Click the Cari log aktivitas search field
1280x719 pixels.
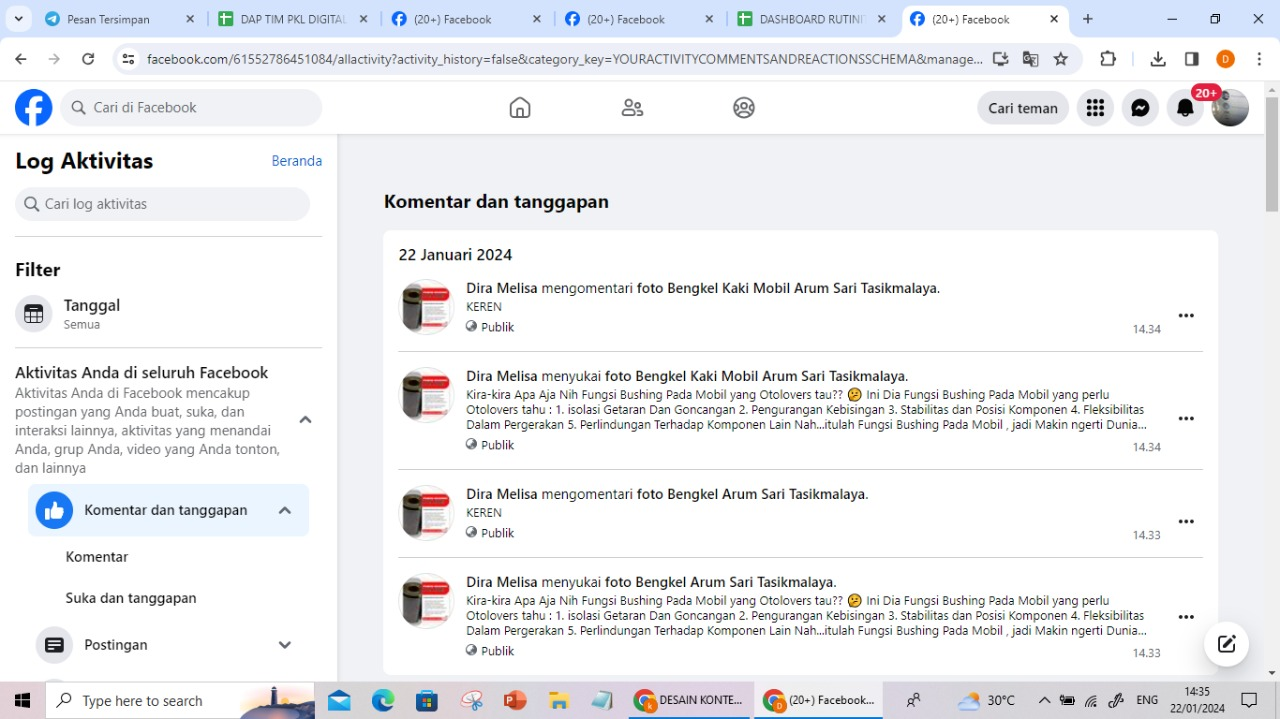tap(163, 204)
